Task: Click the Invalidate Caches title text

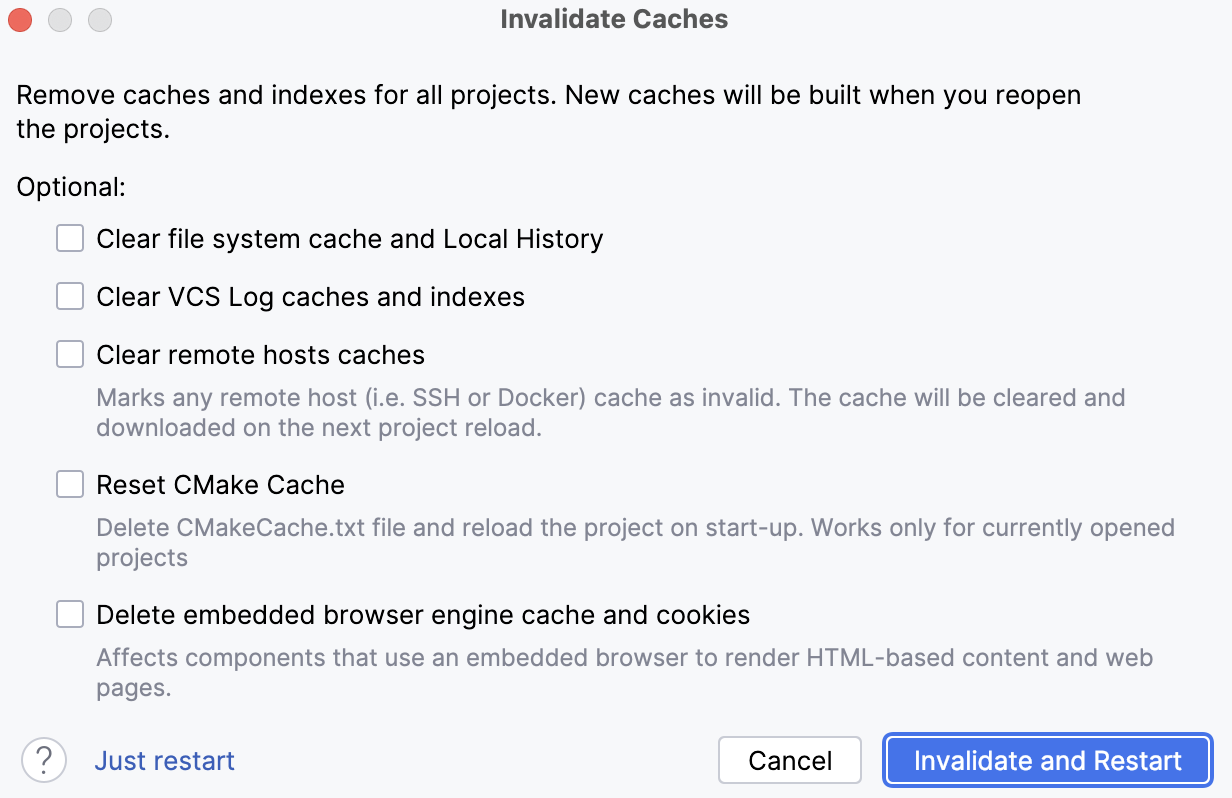Action: [614, 19]
